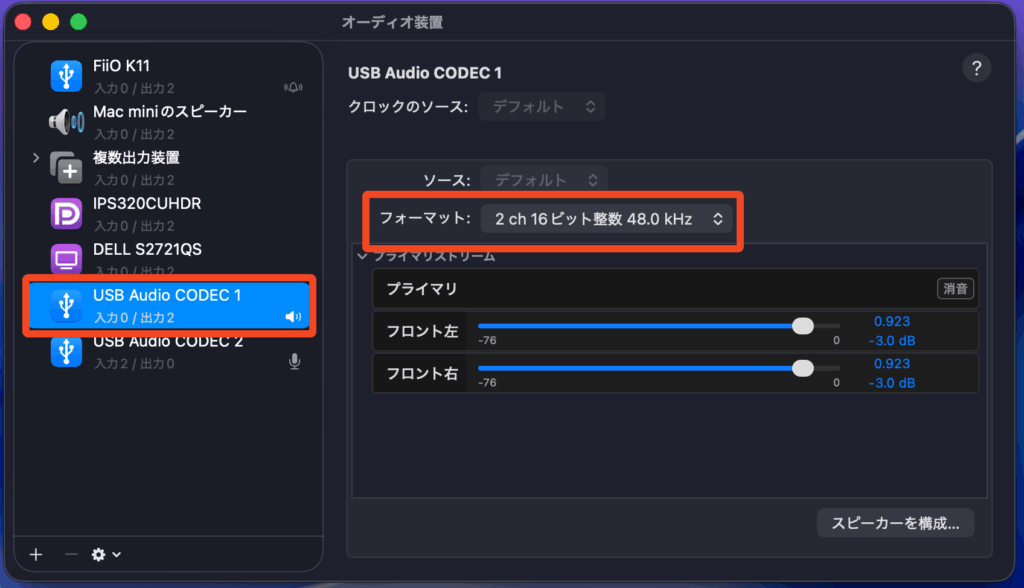
Task: Open the help question mark button
Action: [x=976, y=68]
